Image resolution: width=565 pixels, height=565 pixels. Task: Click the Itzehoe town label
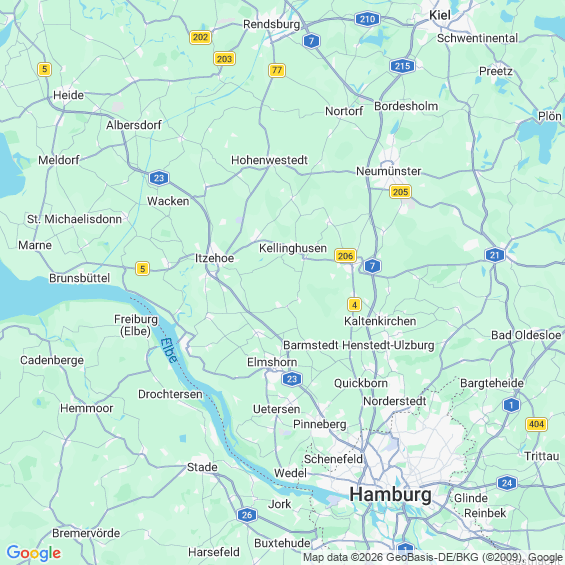pos(214,258)
